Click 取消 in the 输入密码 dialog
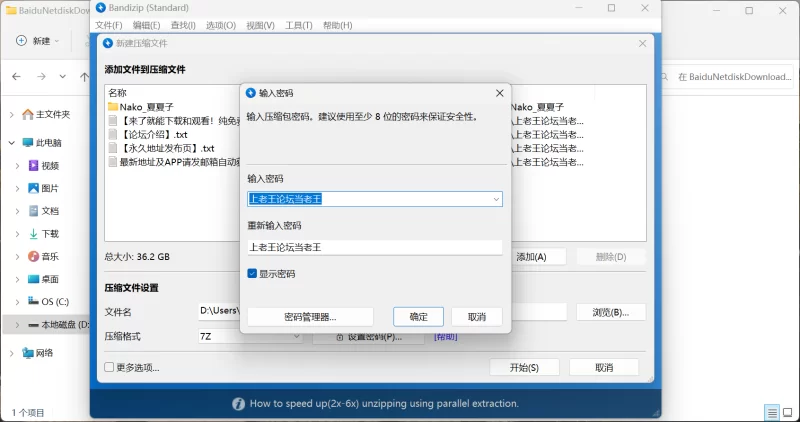 tap(477, 317)
